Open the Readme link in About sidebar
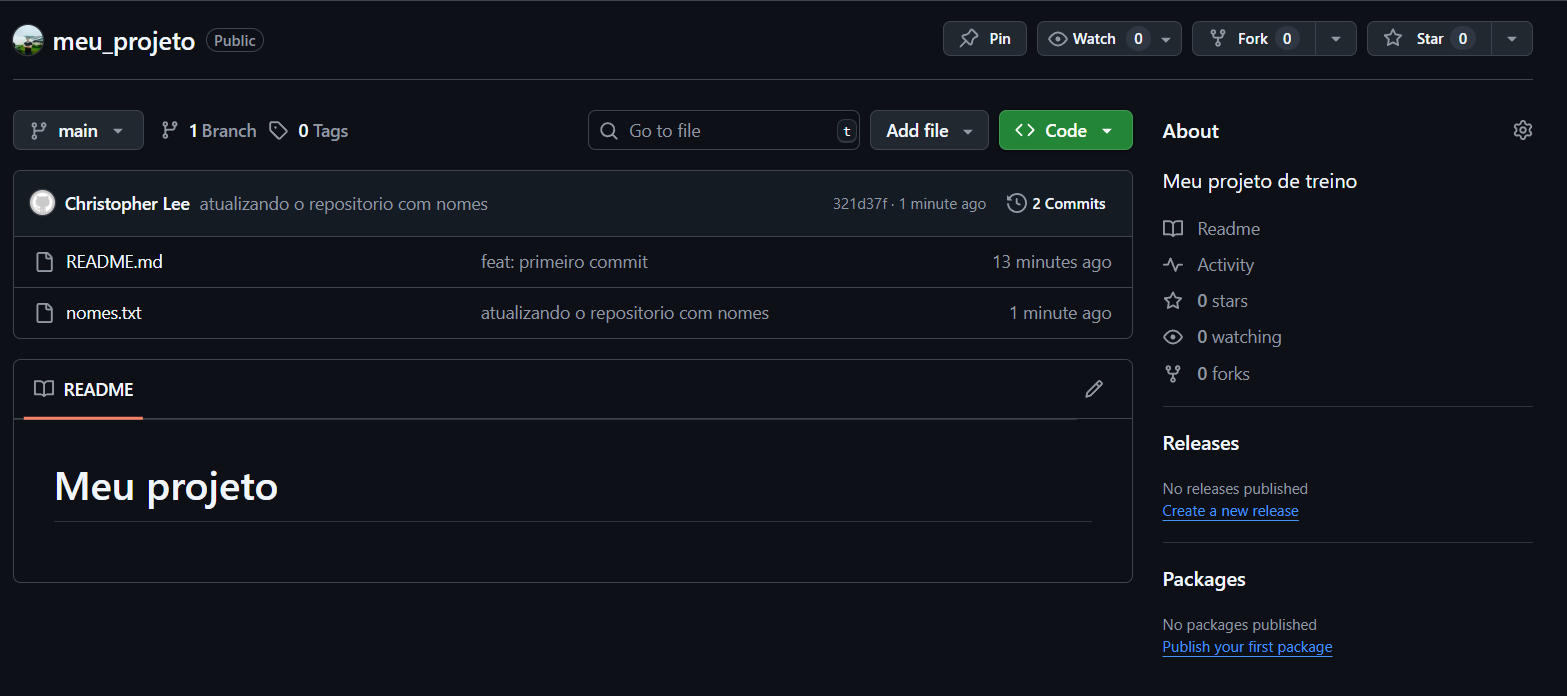The image size is (1567, 696). tap(1211, 229)
